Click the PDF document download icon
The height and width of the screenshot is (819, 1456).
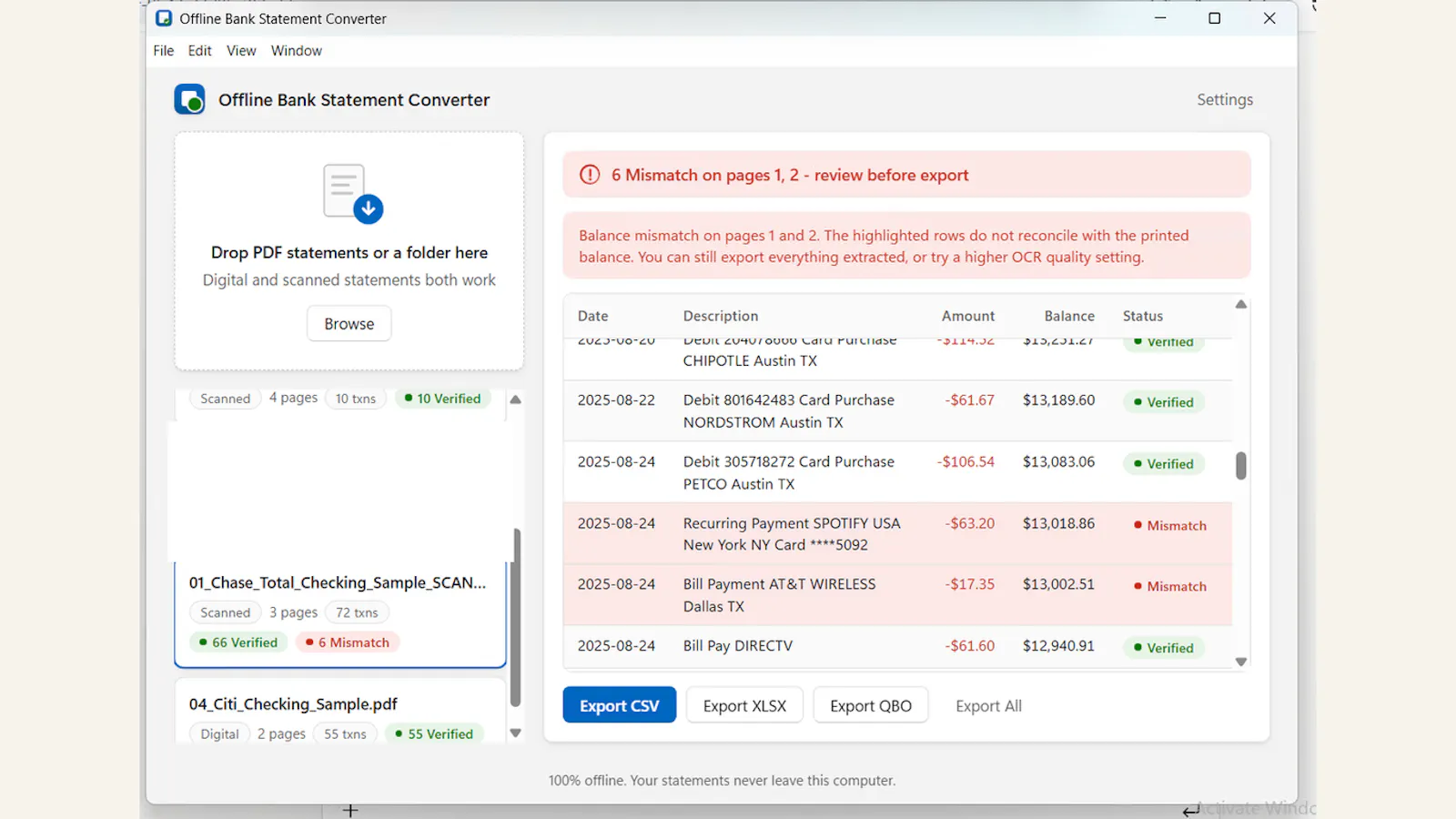pos(353,193)
